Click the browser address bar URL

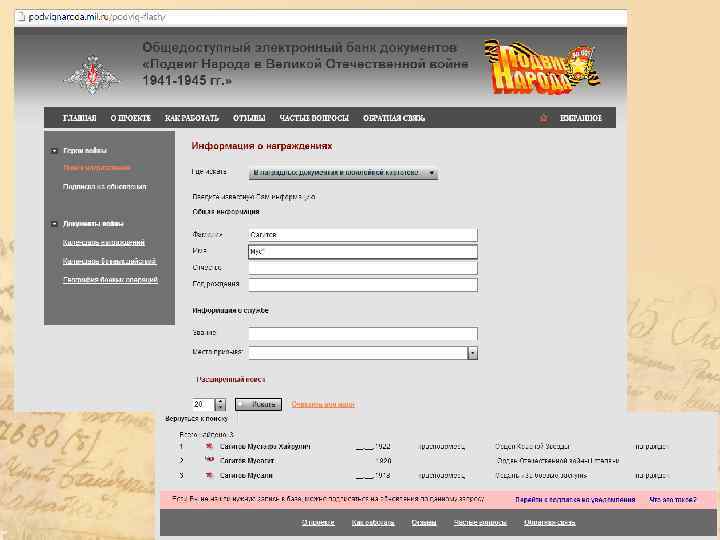[97, 17]
